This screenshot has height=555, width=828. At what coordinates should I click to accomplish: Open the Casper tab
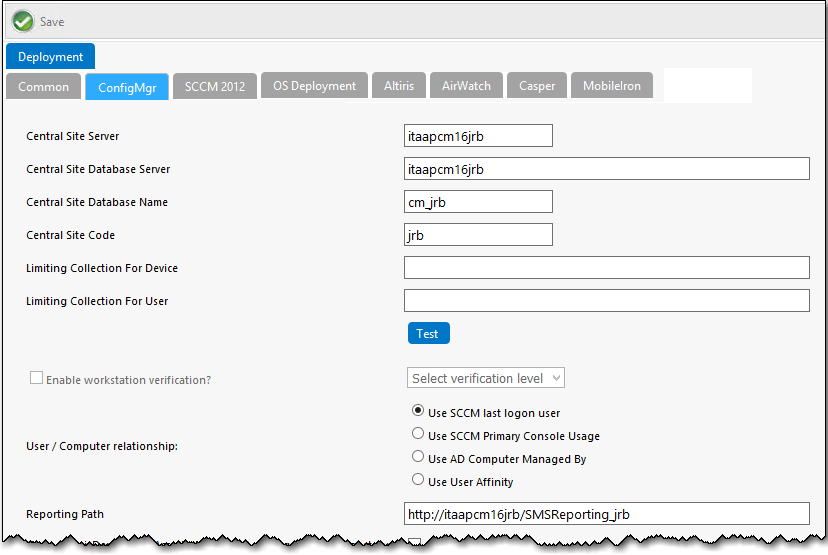(537, 86)
